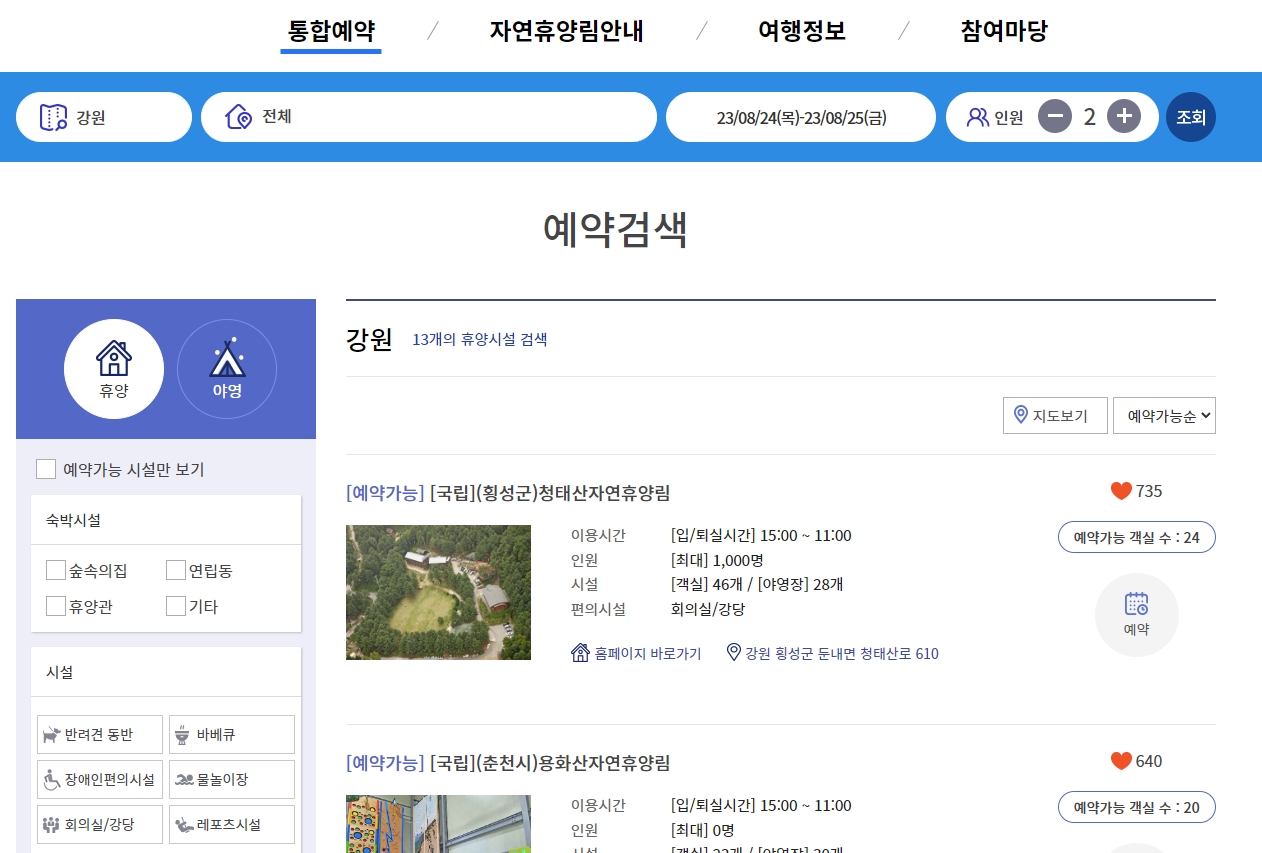Select the 물놀이장 water play filter icon

coord(231,779)
